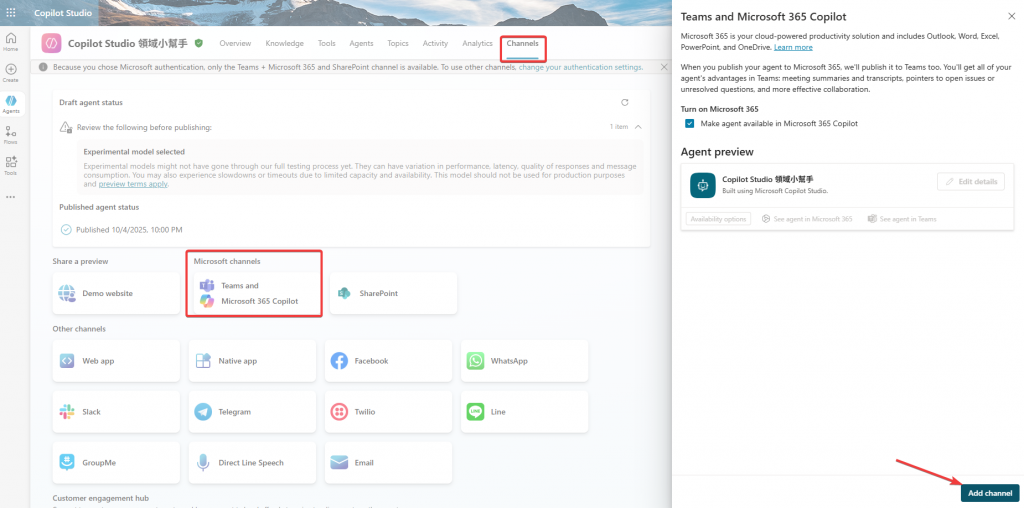Screen dimensions: 1024x508
Task: Select the Slack channel
Action: (x=116, y=411)
